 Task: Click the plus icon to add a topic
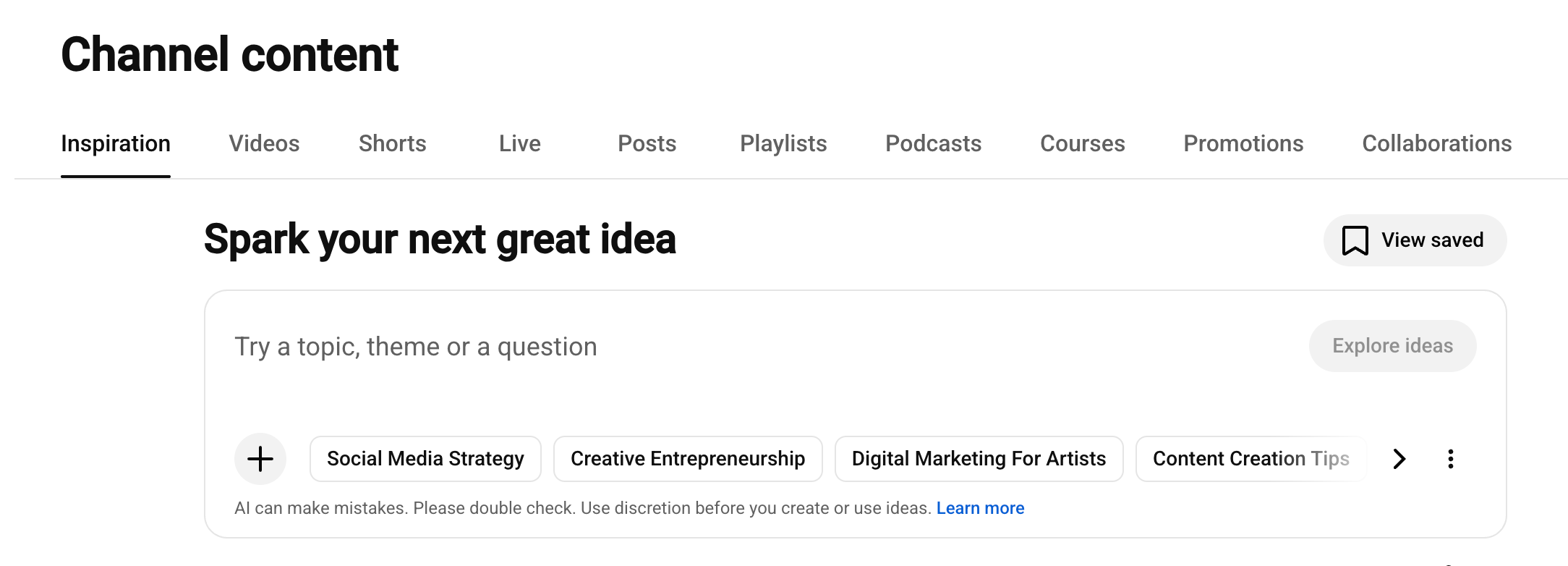coord(260,459)
